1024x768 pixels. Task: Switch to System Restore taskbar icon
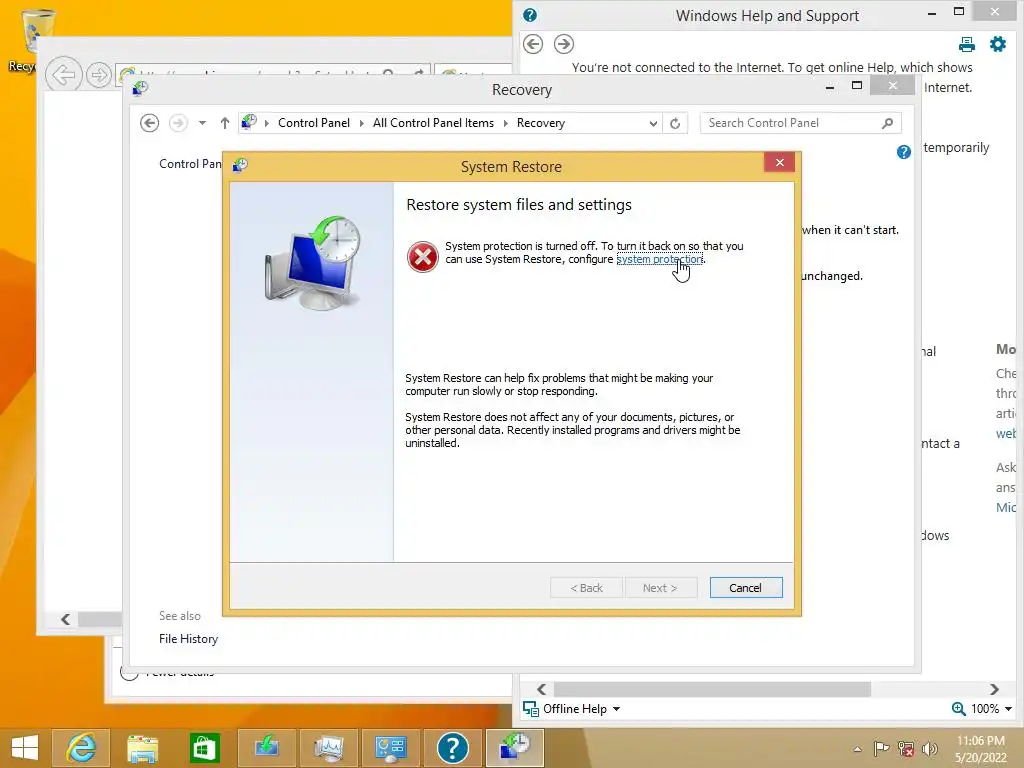515,748
